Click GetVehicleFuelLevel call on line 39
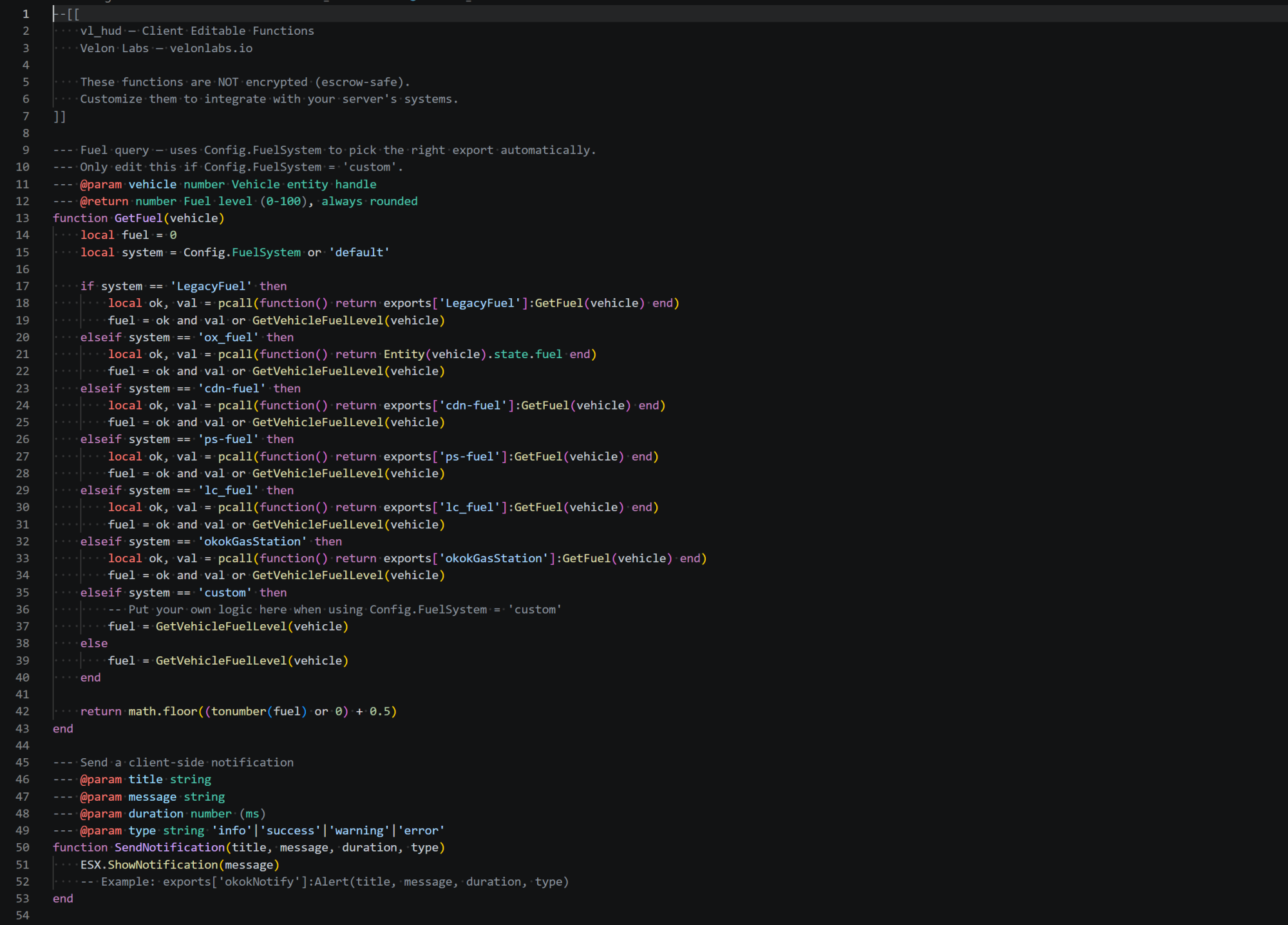 252,660
